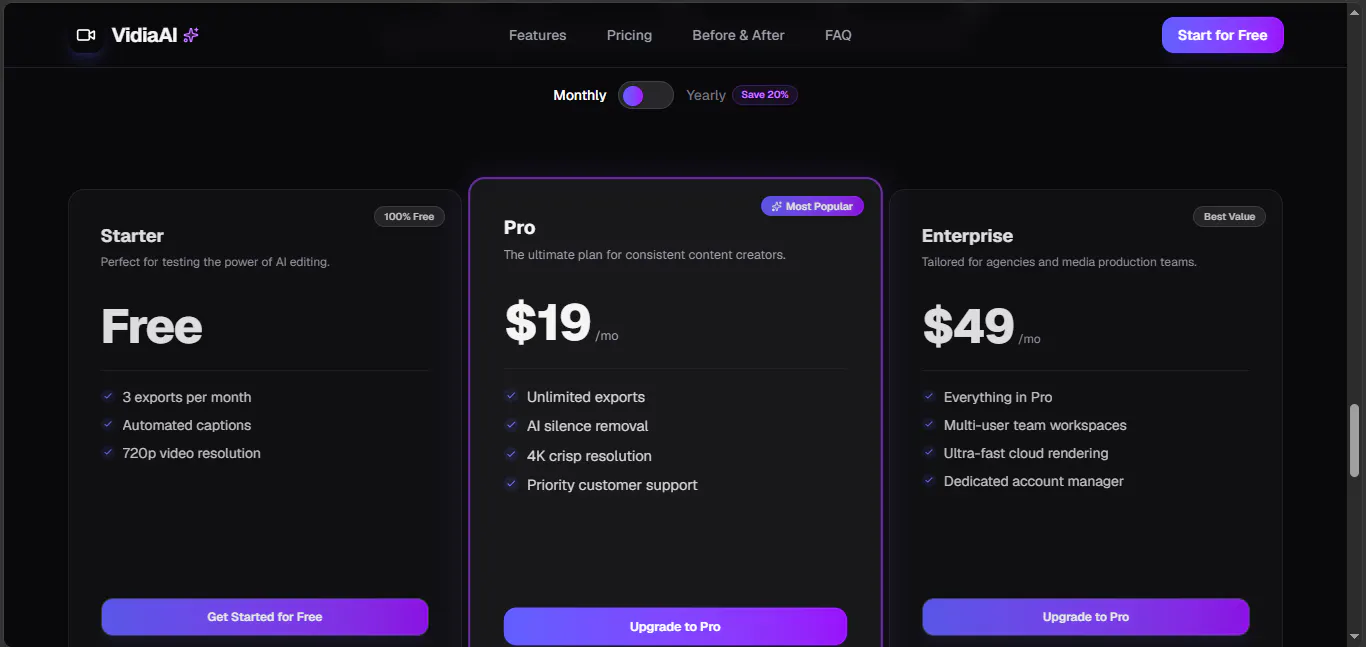This screenshot has width=1366, height=647.
Task: Click checkmark icon beside Unlimited exports
Action: (x=511, y=396)
